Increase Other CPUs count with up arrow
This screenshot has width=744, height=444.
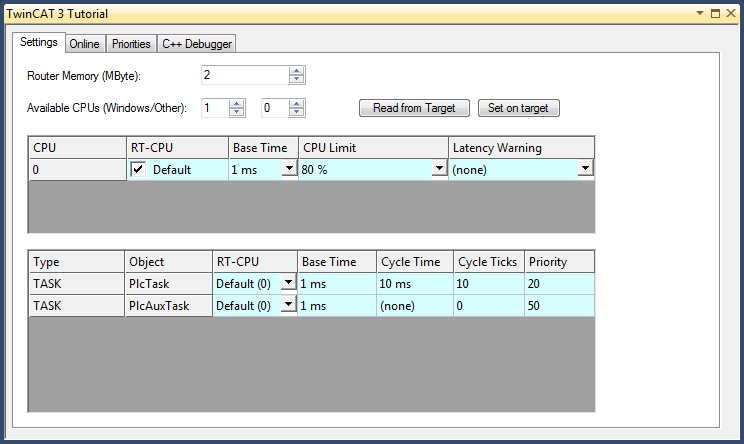[x=297, y=104]
